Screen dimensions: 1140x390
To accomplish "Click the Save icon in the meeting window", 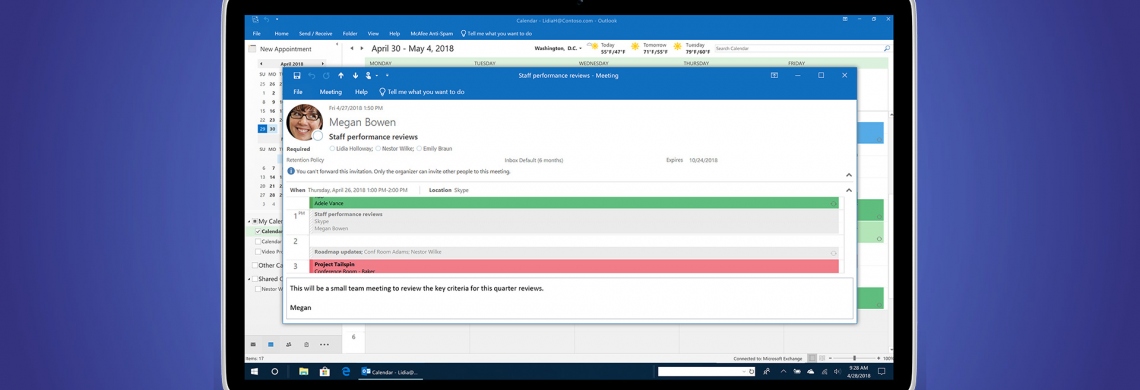I will (x=297, y=76).
